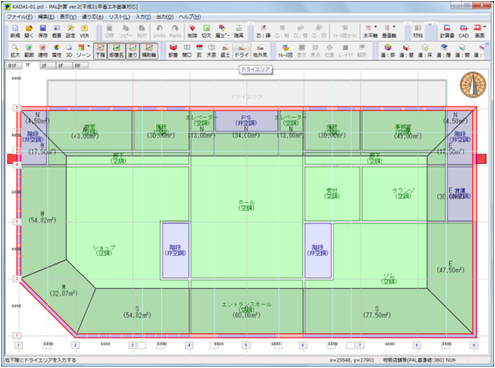Click the VER version icon
The height and width of the screenshot is (368, 495).
pyautogui.click(x=84, y=31)
